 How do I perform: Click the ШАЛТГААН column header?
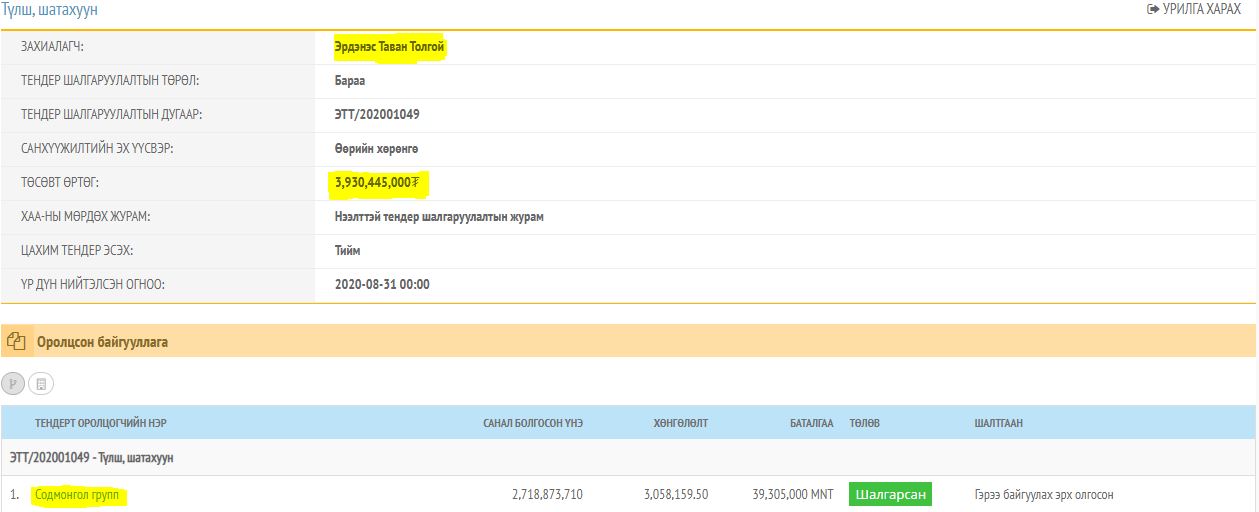click(x=998, y=423)
